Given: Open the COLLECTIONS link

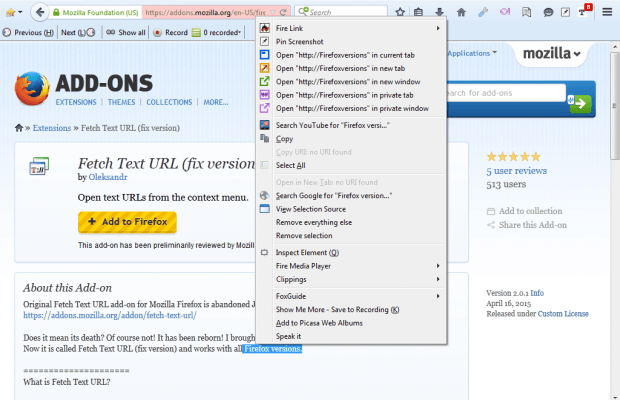Looking at the screenshot, I should coord(169,102).
